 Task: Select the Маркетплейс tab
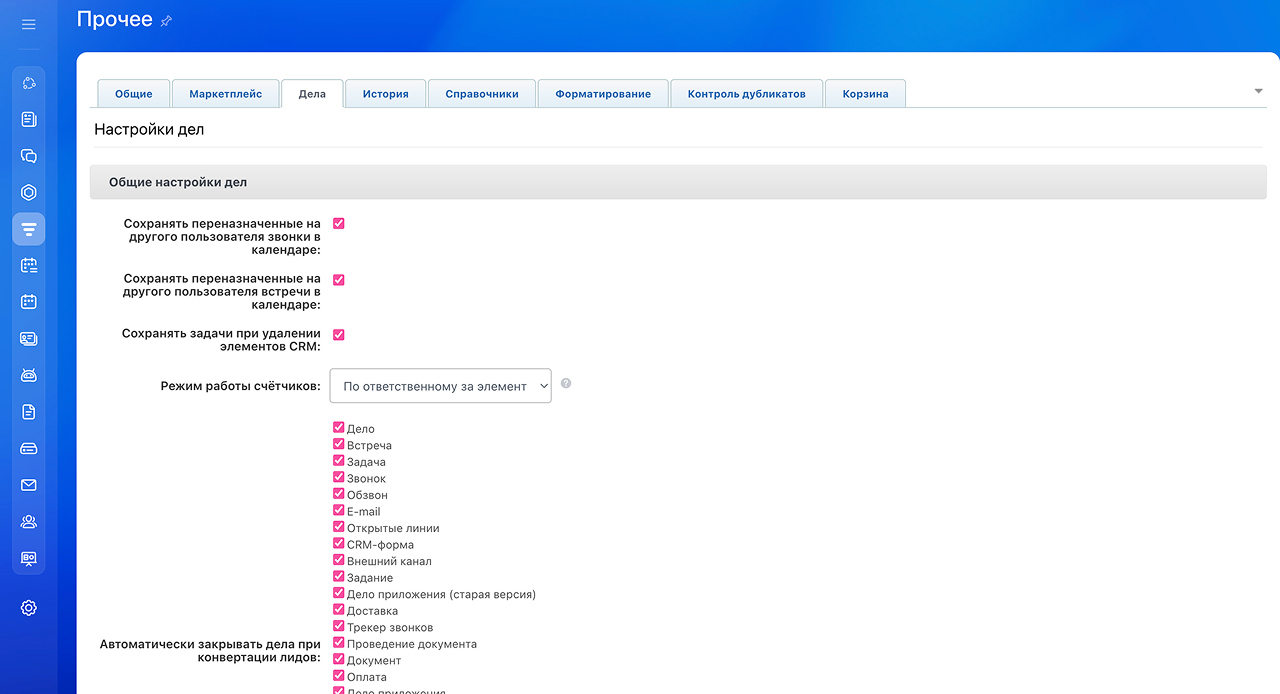point(225,94)
